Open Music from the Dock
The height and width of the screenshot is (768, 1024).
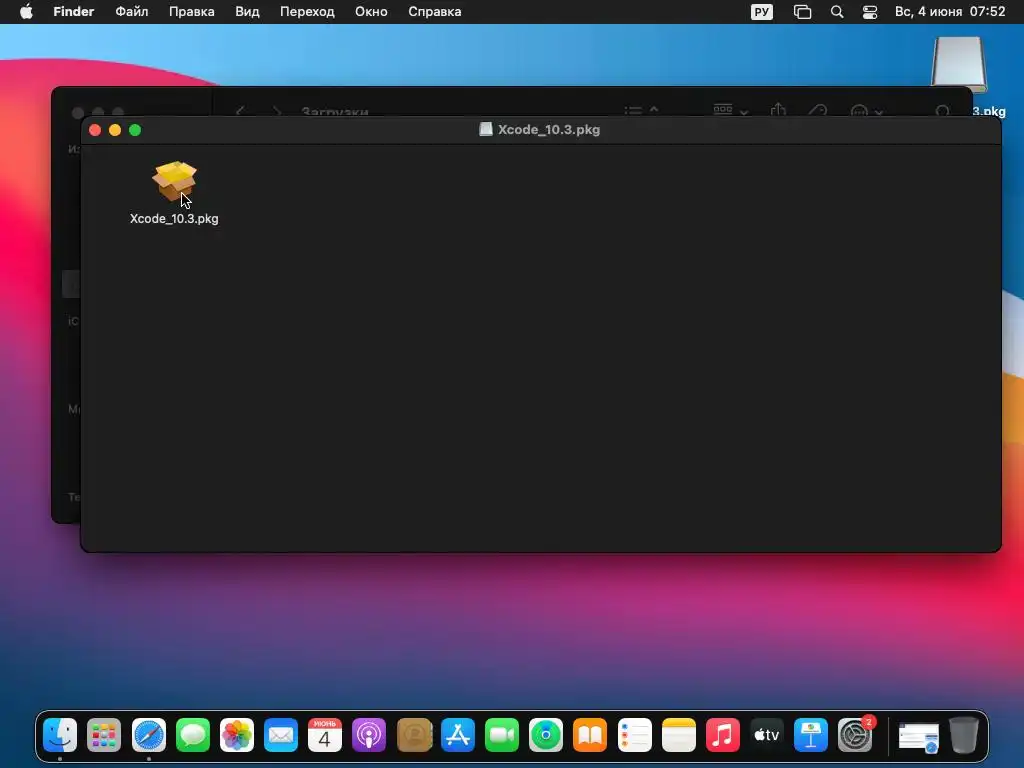723,735
